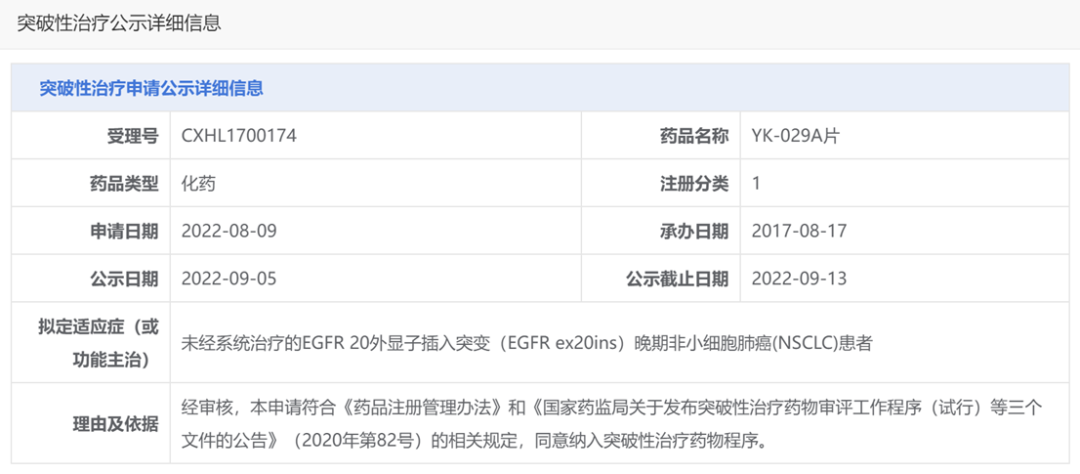Click the acceptance number CXHL1700174
Screen dimensions: 1080x474
point(239,136)
